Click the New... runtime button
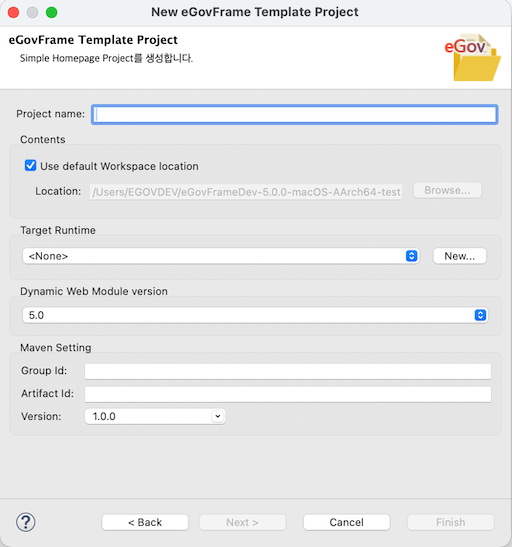 tap(460, 256)
